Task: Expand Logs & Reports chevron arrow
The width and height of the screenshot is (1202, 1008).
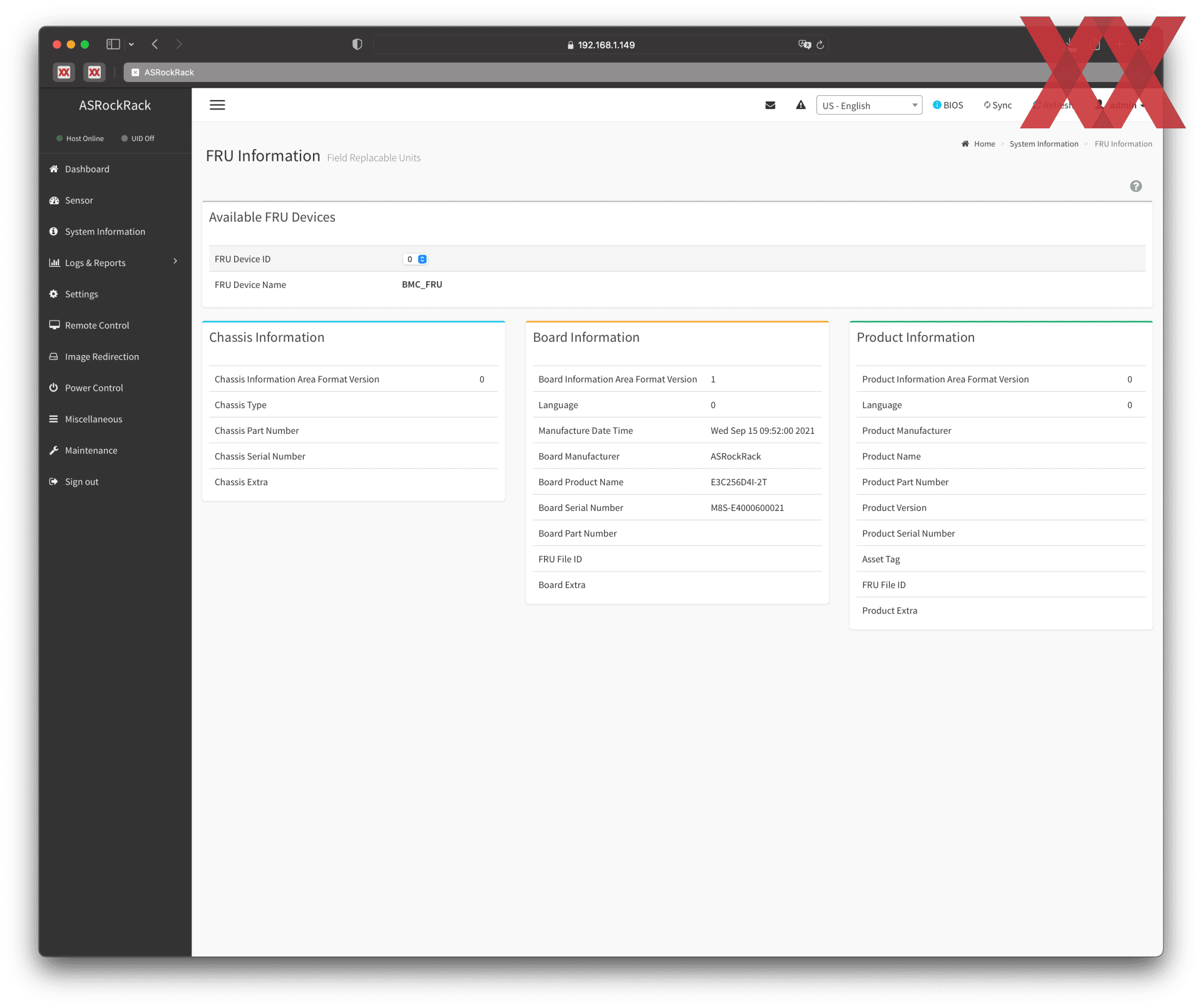Action: coord(175,261)
